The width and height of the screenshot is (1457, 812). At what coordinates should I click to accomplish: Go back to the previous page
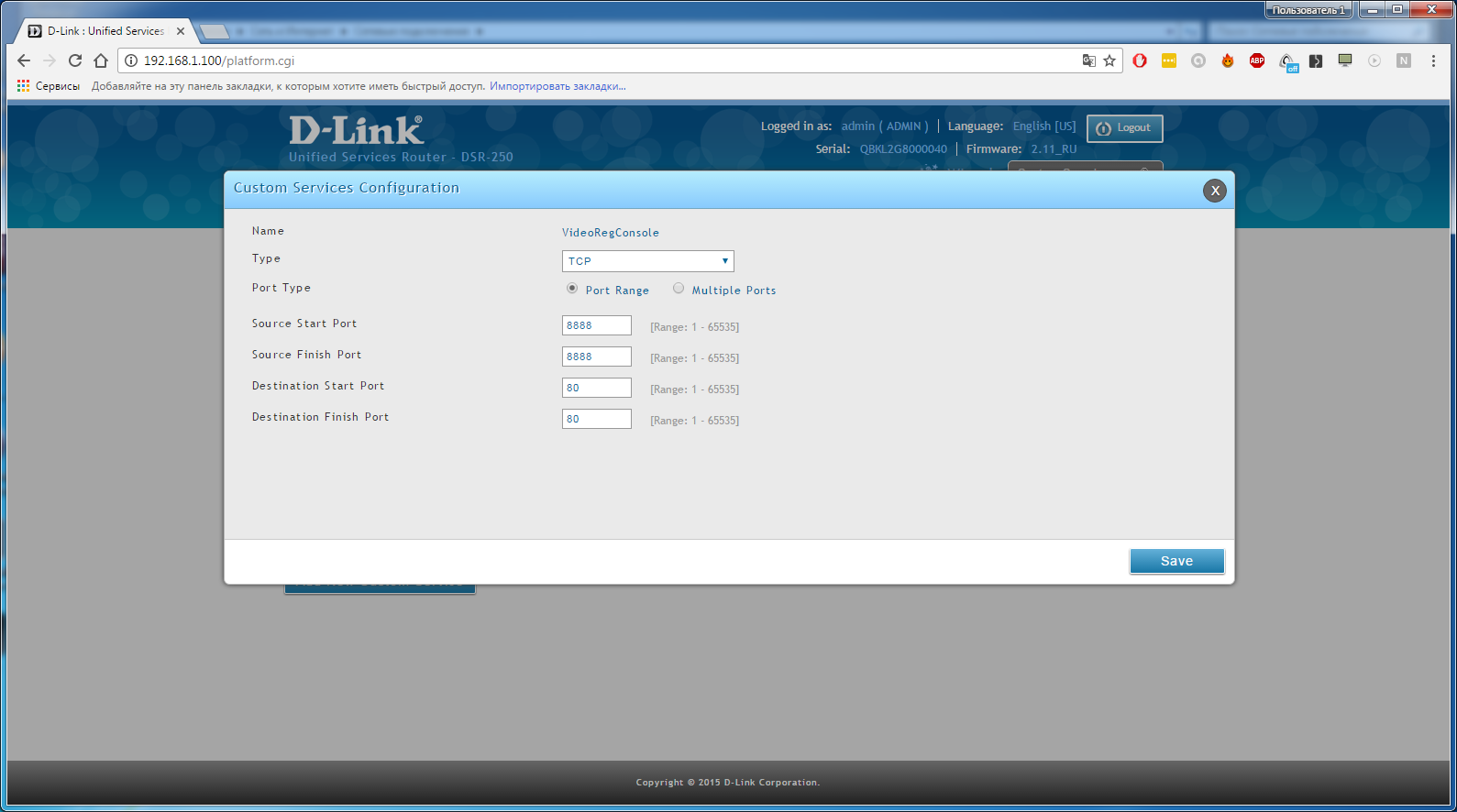(x=24, y=60)
